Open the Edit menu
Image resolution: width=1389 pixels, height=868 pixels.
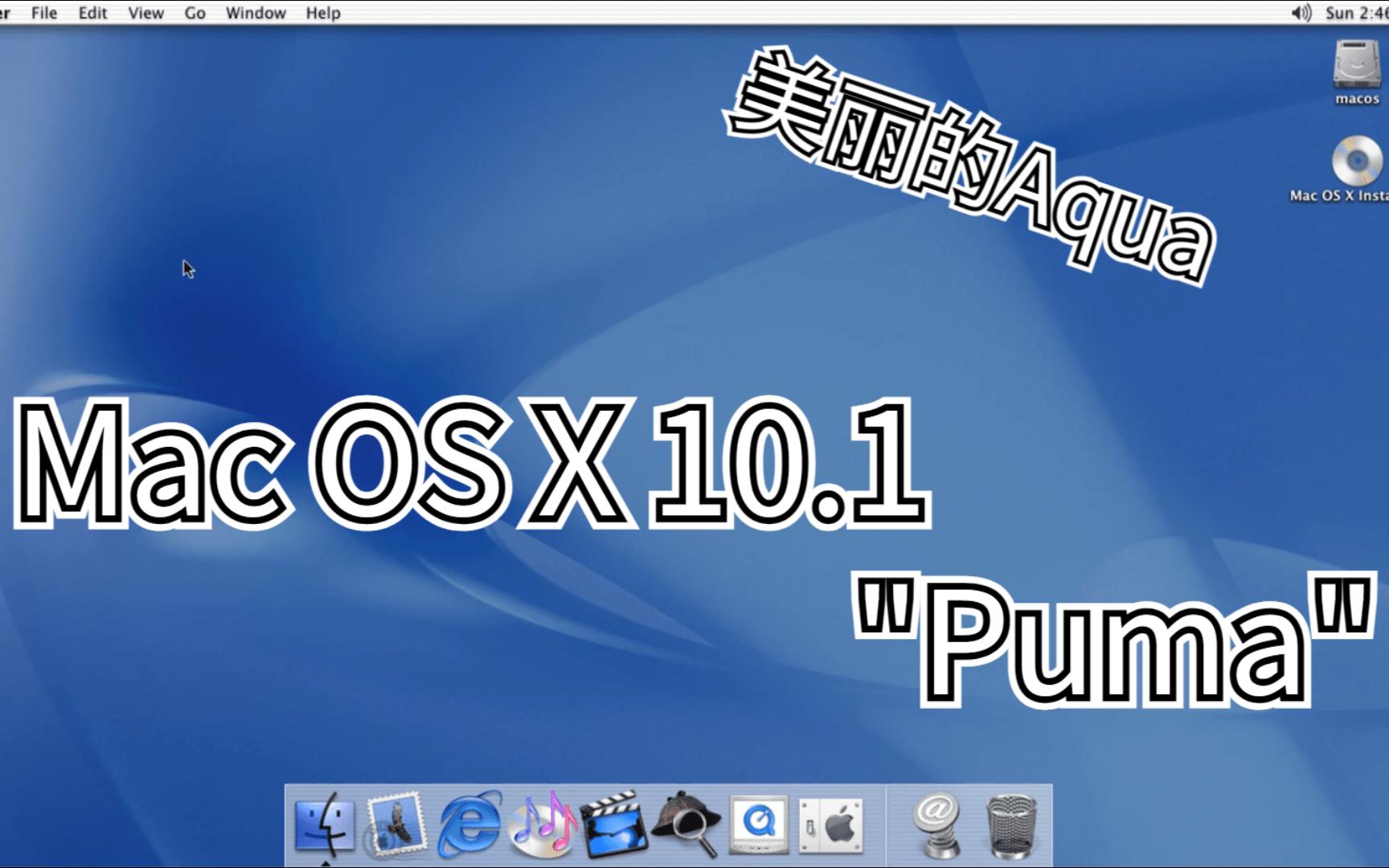tap(92, 13)
